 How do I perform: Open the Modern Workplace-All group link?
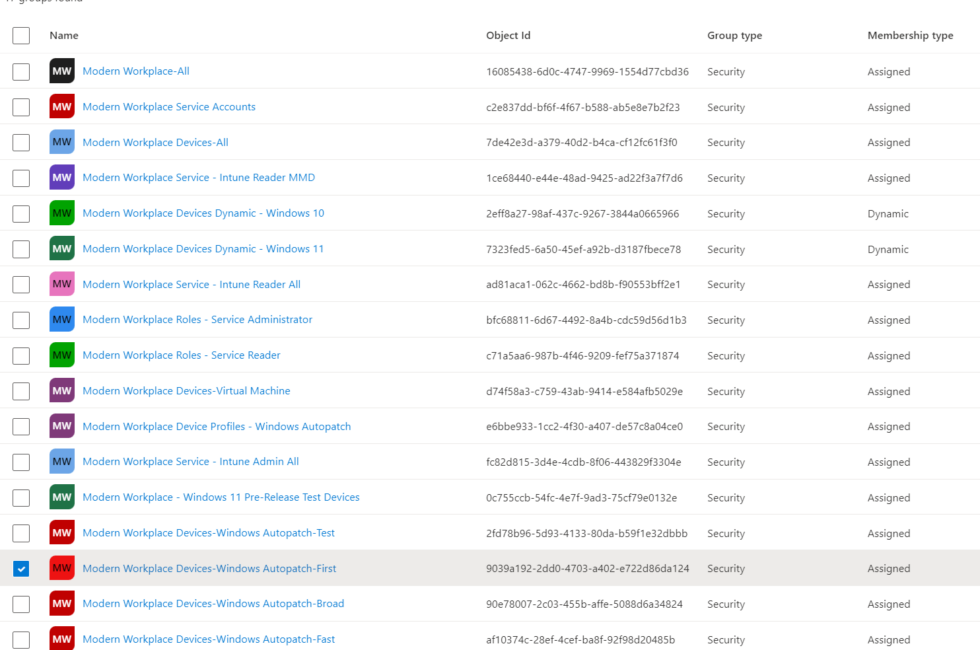click(x=136, y=71)
